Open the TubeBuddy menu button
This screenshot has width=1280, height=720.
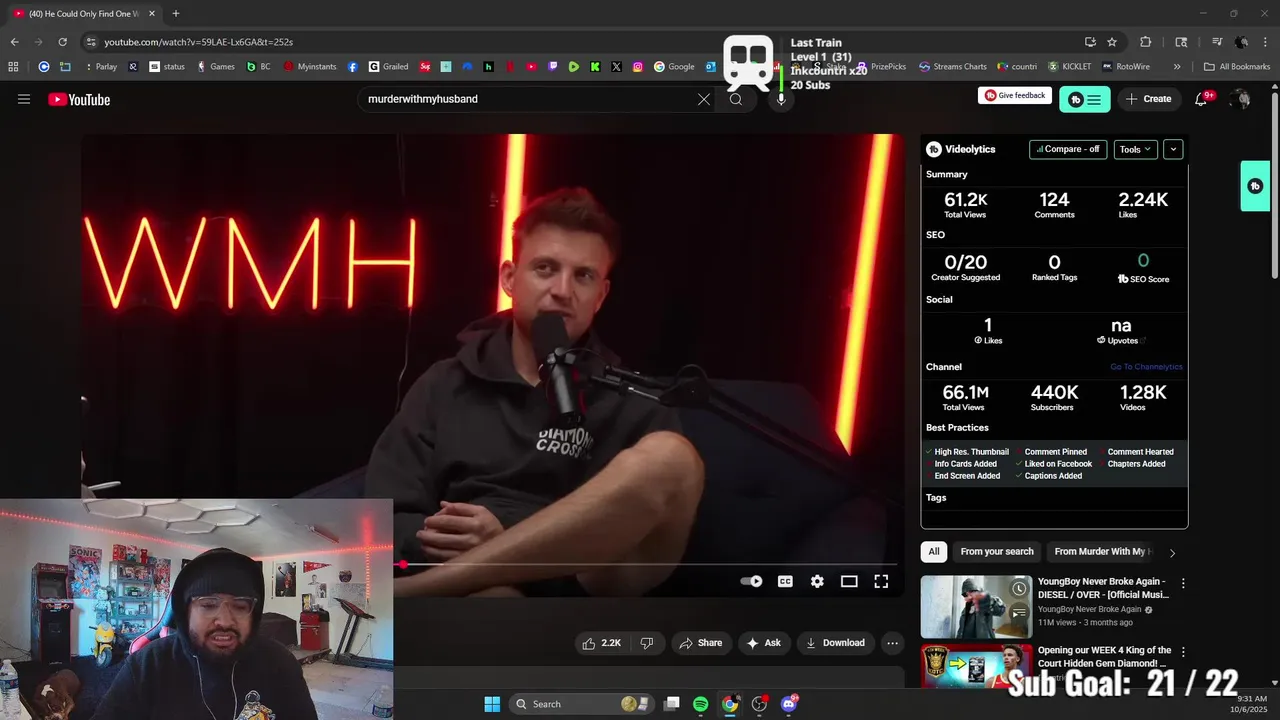[1085, 99]
